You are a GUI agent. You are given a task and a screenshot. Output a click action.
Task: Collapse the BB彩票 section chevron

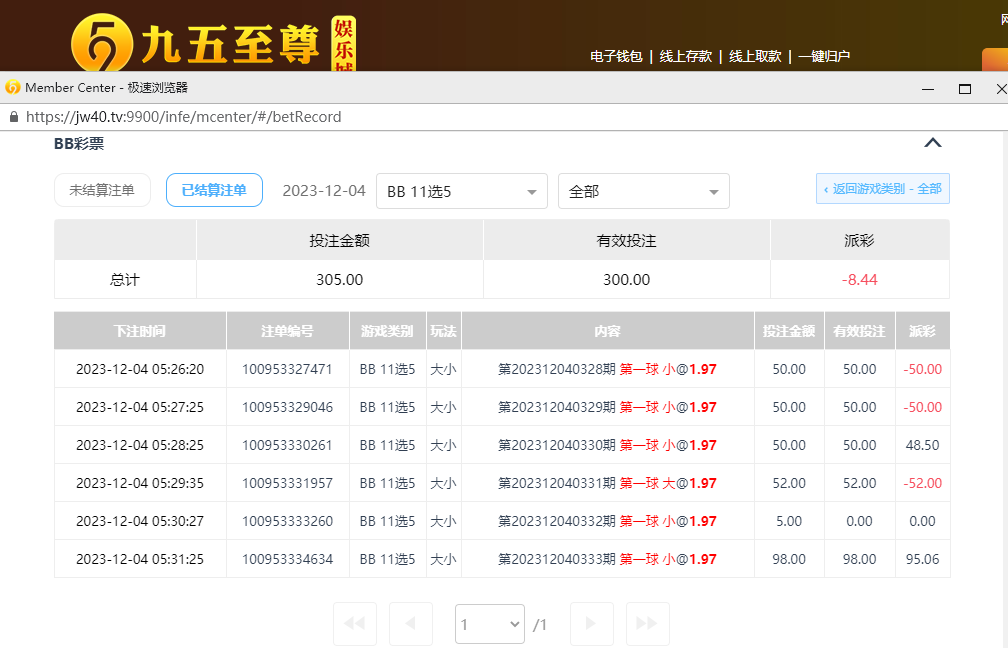(932, 143)
